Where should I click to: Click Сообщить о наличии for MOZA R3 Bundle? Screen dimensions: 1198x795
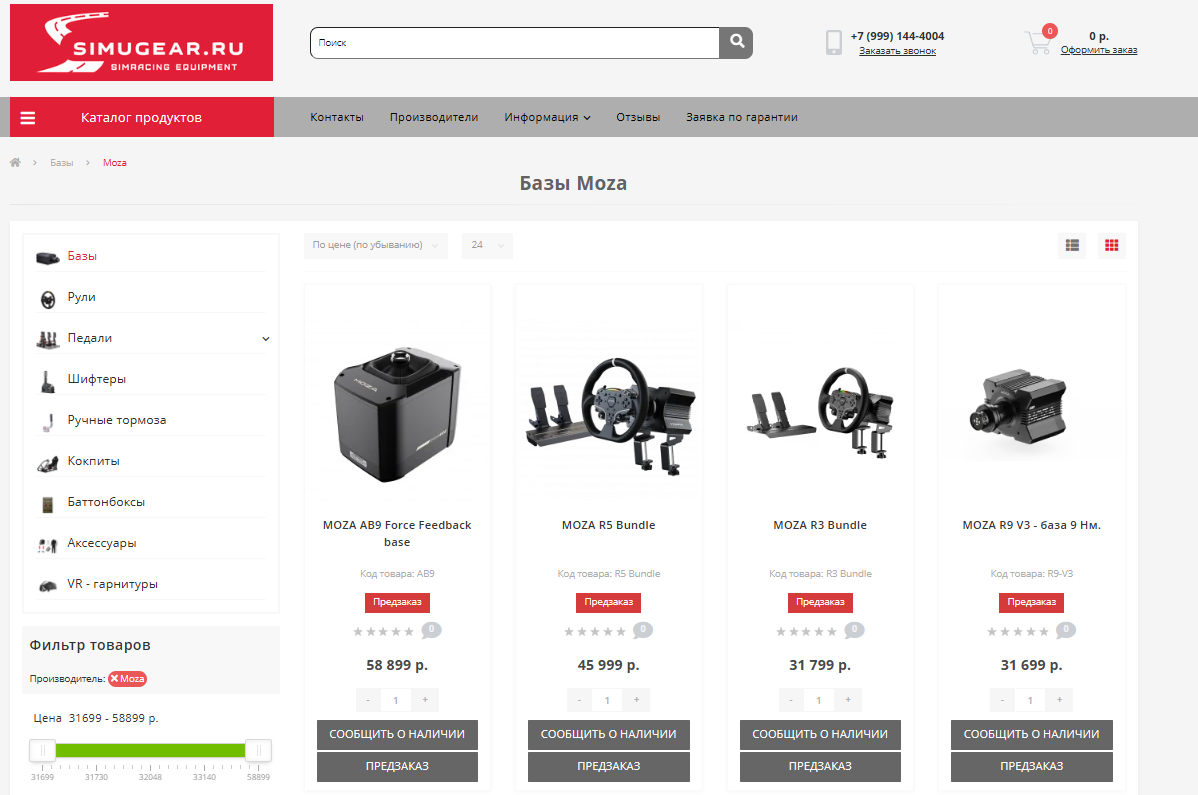point(820,735)
